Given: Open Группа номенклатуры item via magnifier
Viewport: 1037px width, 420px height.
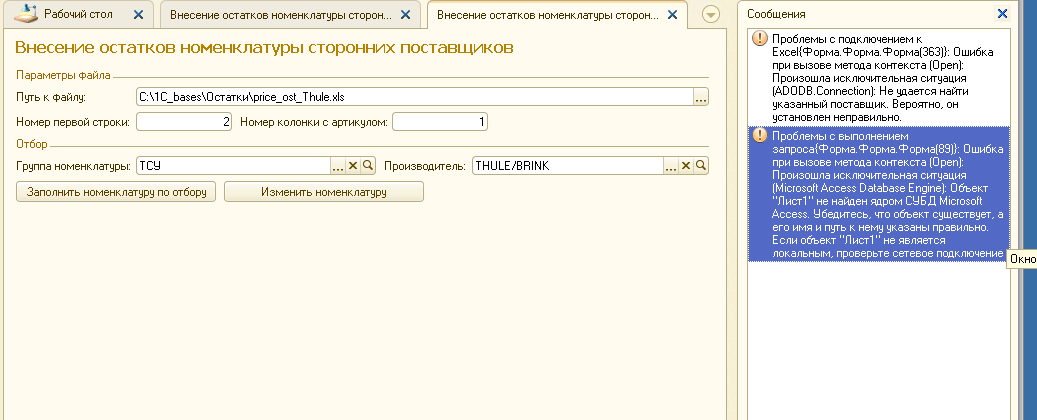Looking at the screenshot, I should tap(368, 166).
